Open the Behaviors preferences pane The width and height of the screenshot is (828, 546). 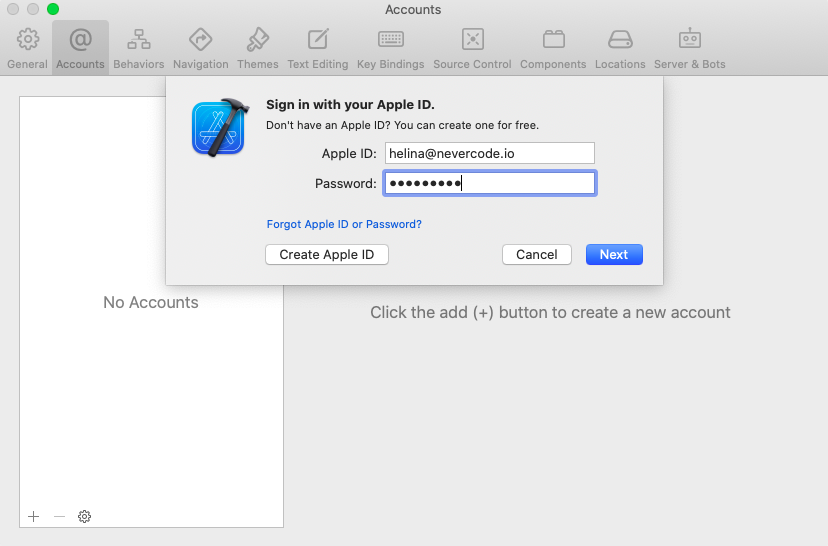(139, 49)
